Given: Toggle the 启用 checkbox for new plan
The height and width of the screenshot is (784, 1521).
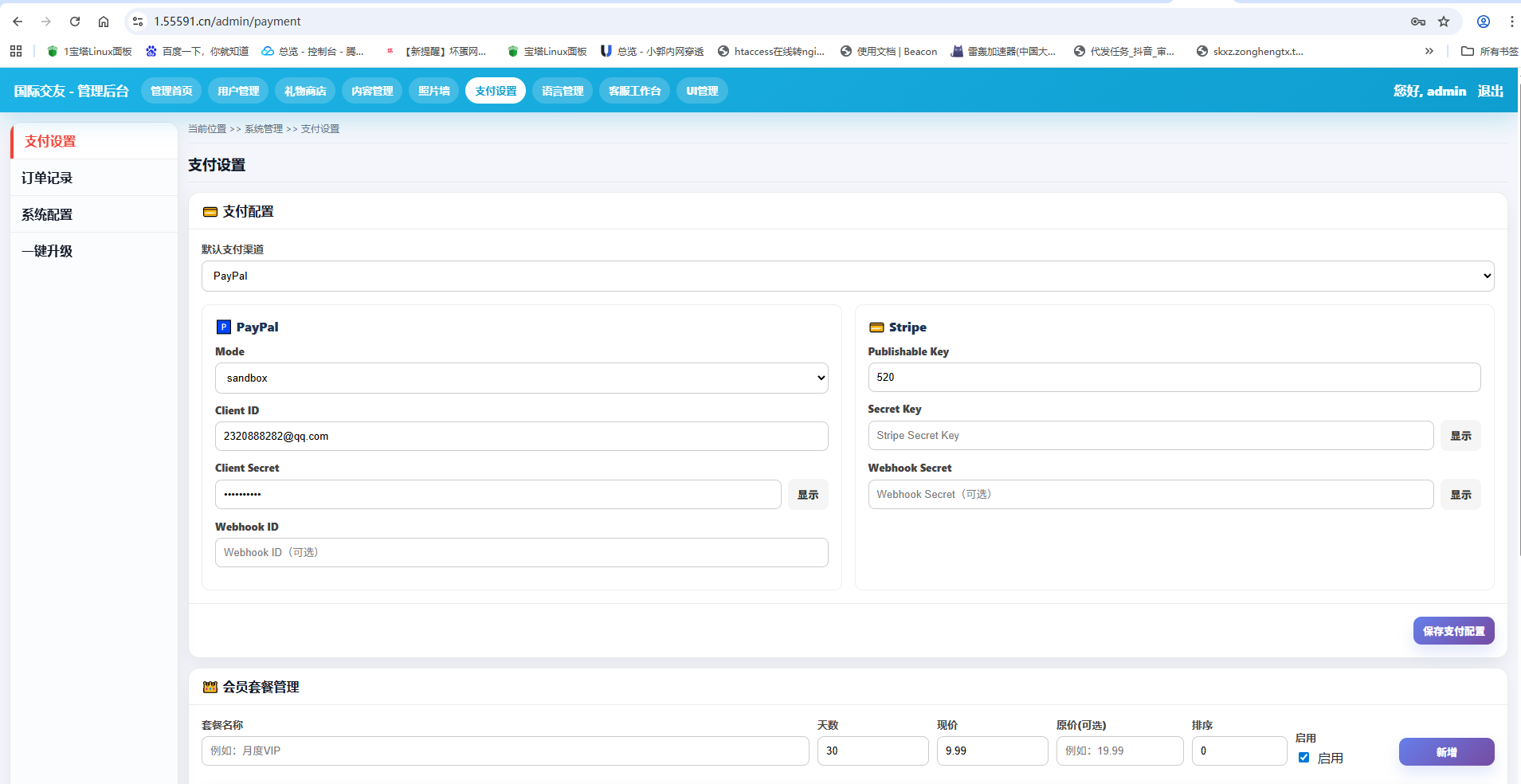Looking at the screenshot, I should coord(1303,758).
